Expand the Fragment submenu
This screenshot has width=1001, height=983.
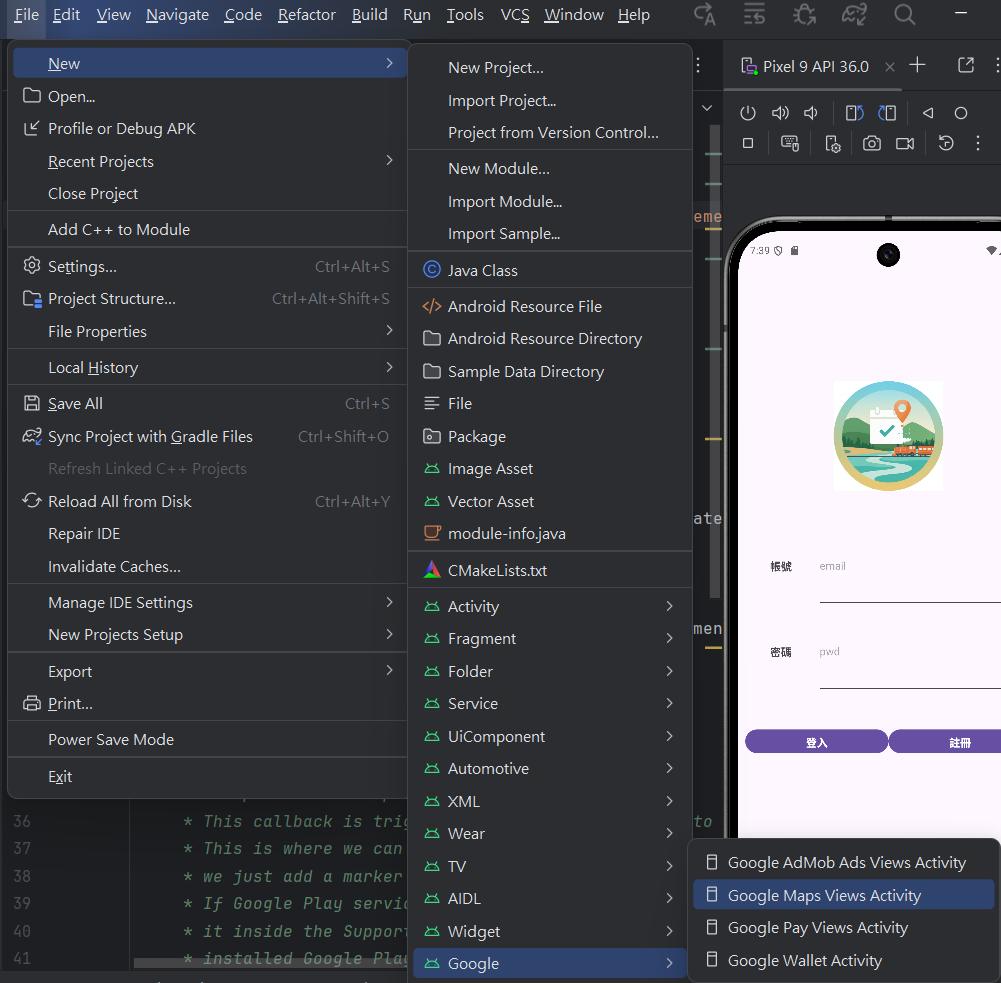pos(550,638)
